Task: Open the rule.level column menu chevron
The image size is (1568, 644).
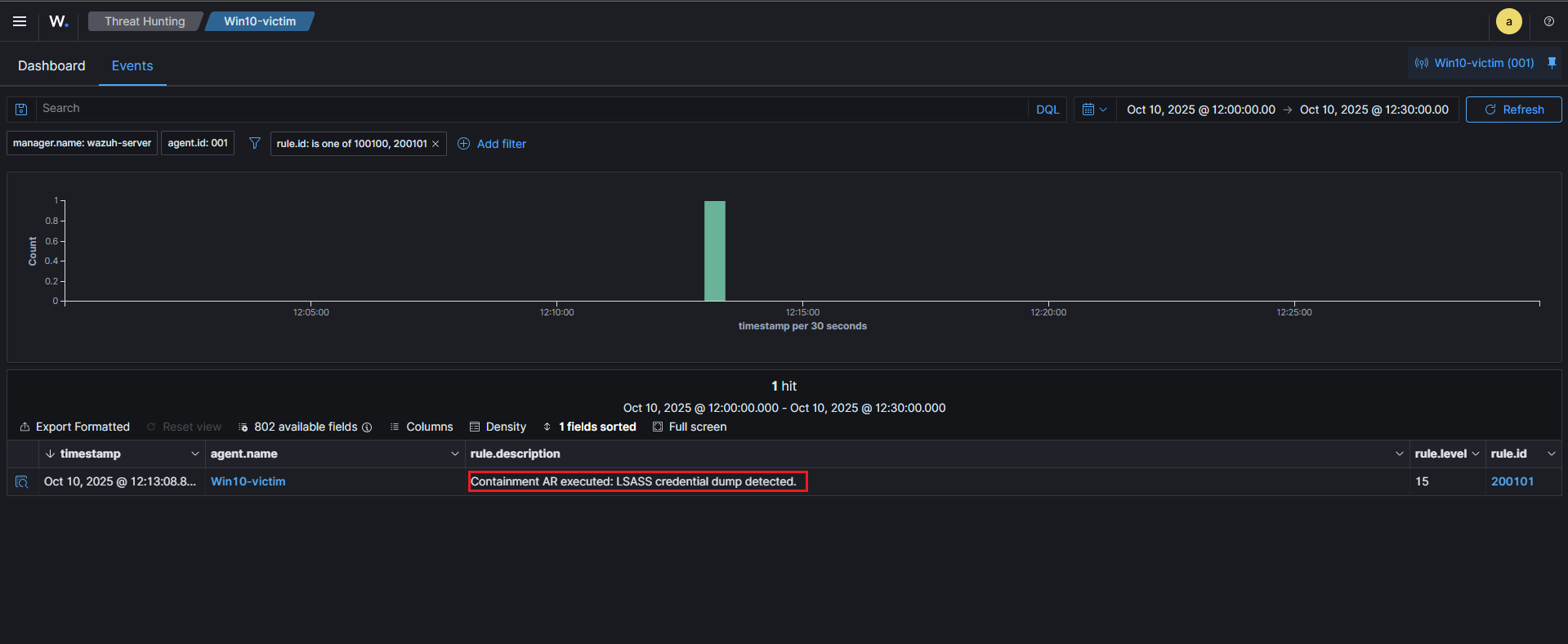Action: (x=1475, y=454)
